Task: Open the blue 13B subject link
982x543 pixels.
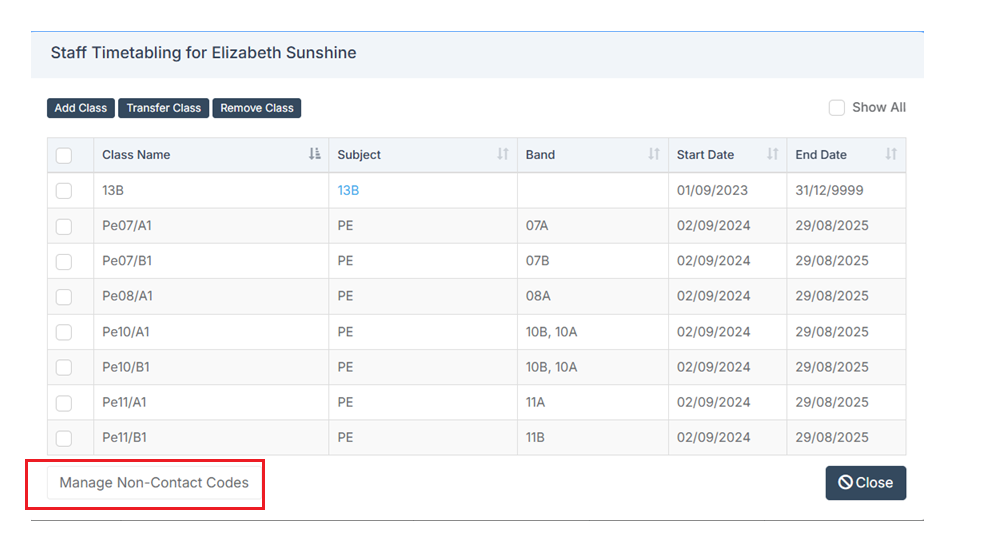Action: pyautogui.click(x=348, y=190)
